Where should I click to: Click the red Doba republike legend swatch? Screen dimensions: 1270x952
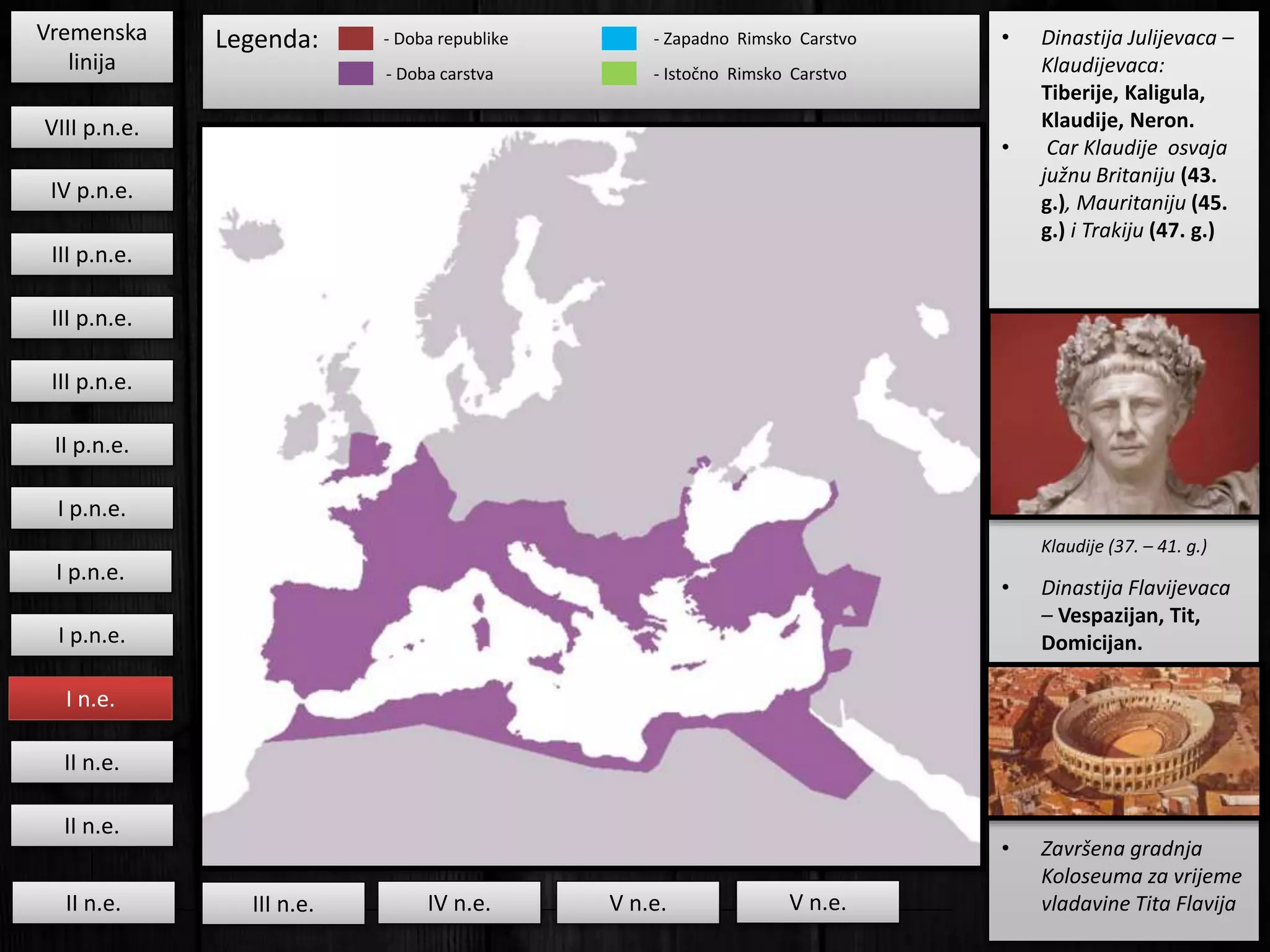[355, 38]
